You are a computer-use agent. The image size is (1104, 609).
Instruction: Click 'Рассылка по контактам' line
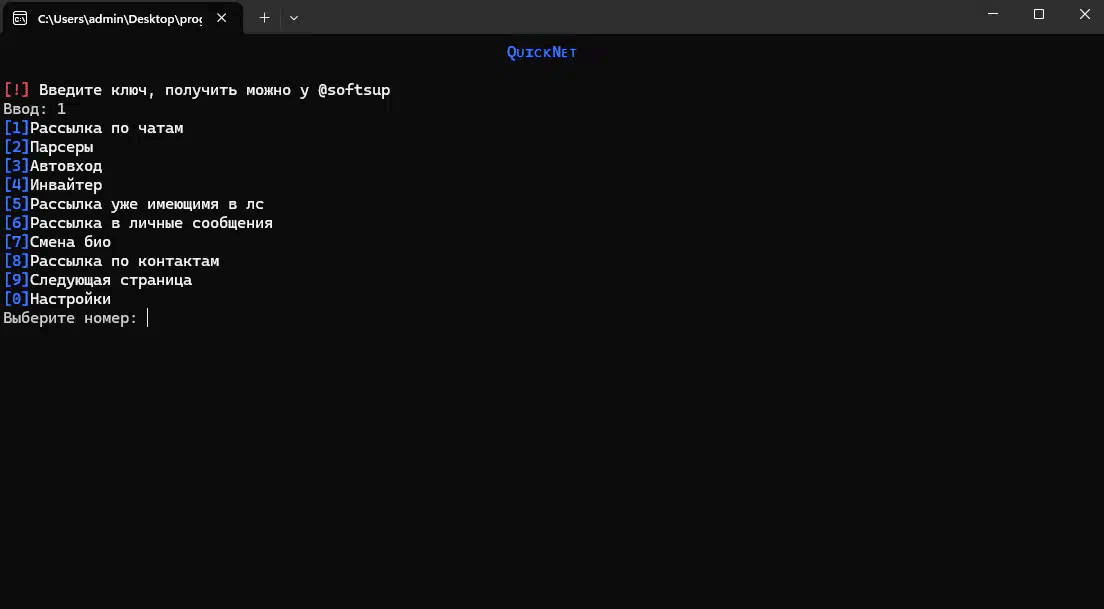click(111, 261)
